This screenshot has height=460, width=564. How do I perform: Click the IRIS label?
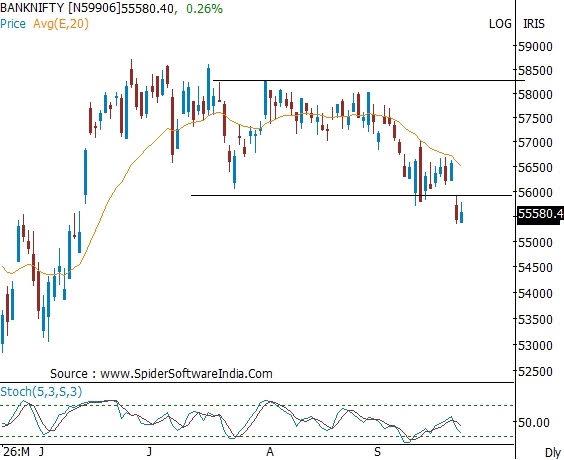[534, 24]
